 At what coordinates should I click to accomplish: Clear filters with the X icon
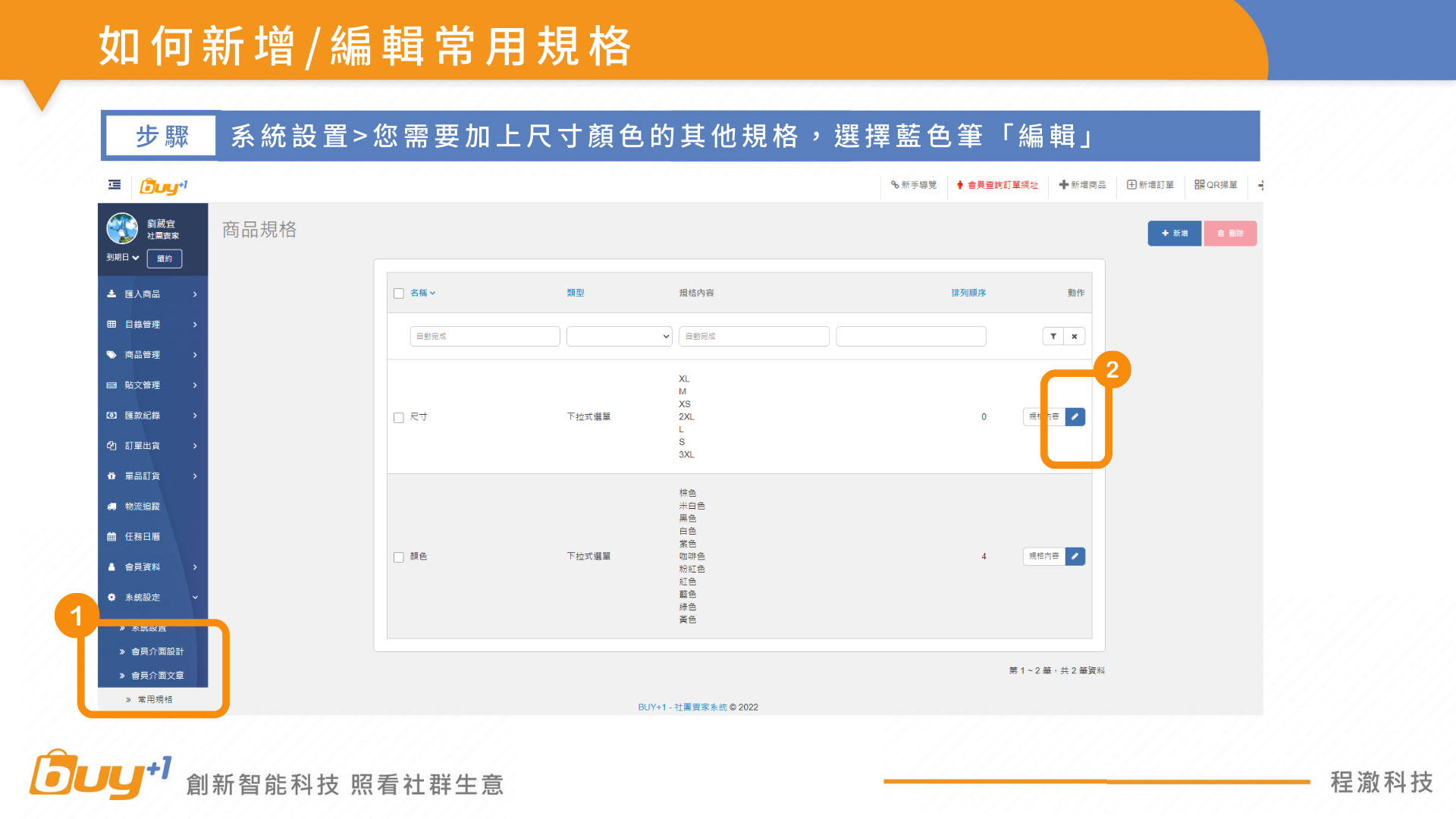coord(1074,336)
